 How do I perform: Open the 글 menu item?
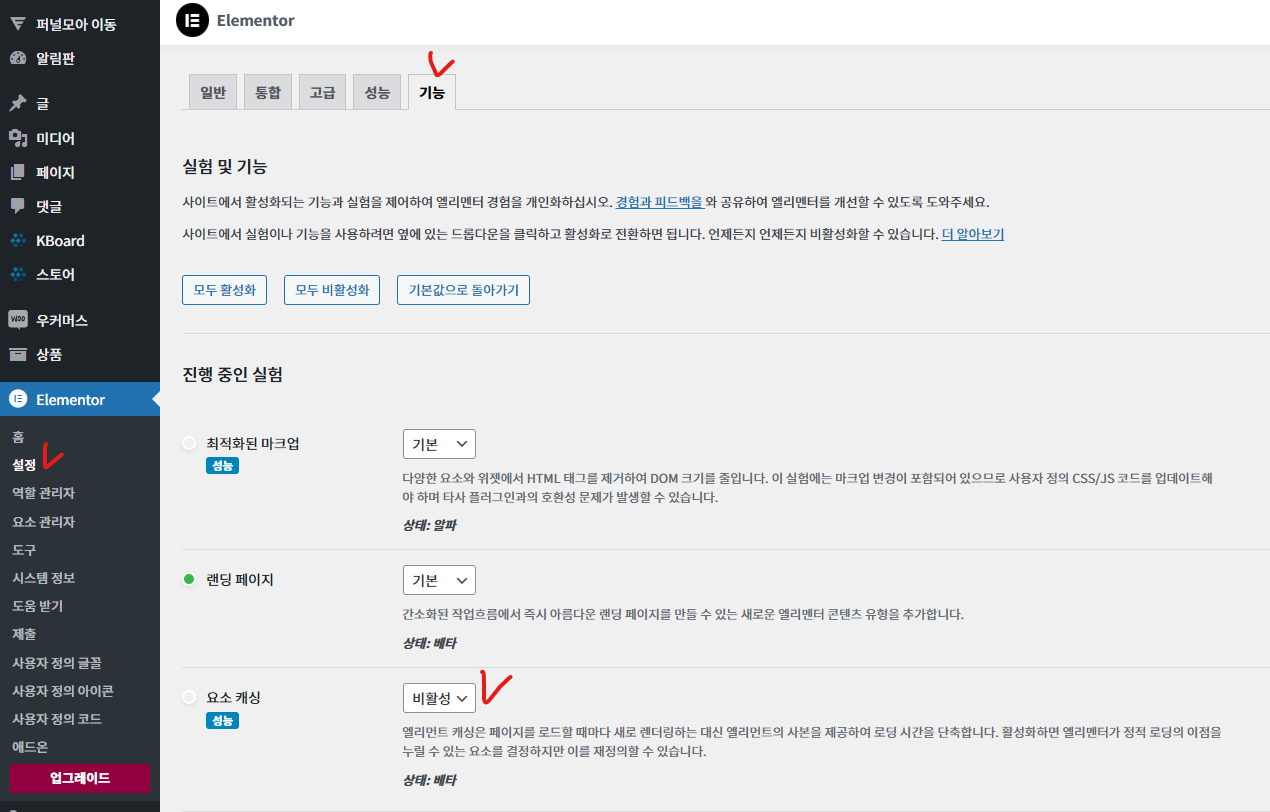(80, 103)
